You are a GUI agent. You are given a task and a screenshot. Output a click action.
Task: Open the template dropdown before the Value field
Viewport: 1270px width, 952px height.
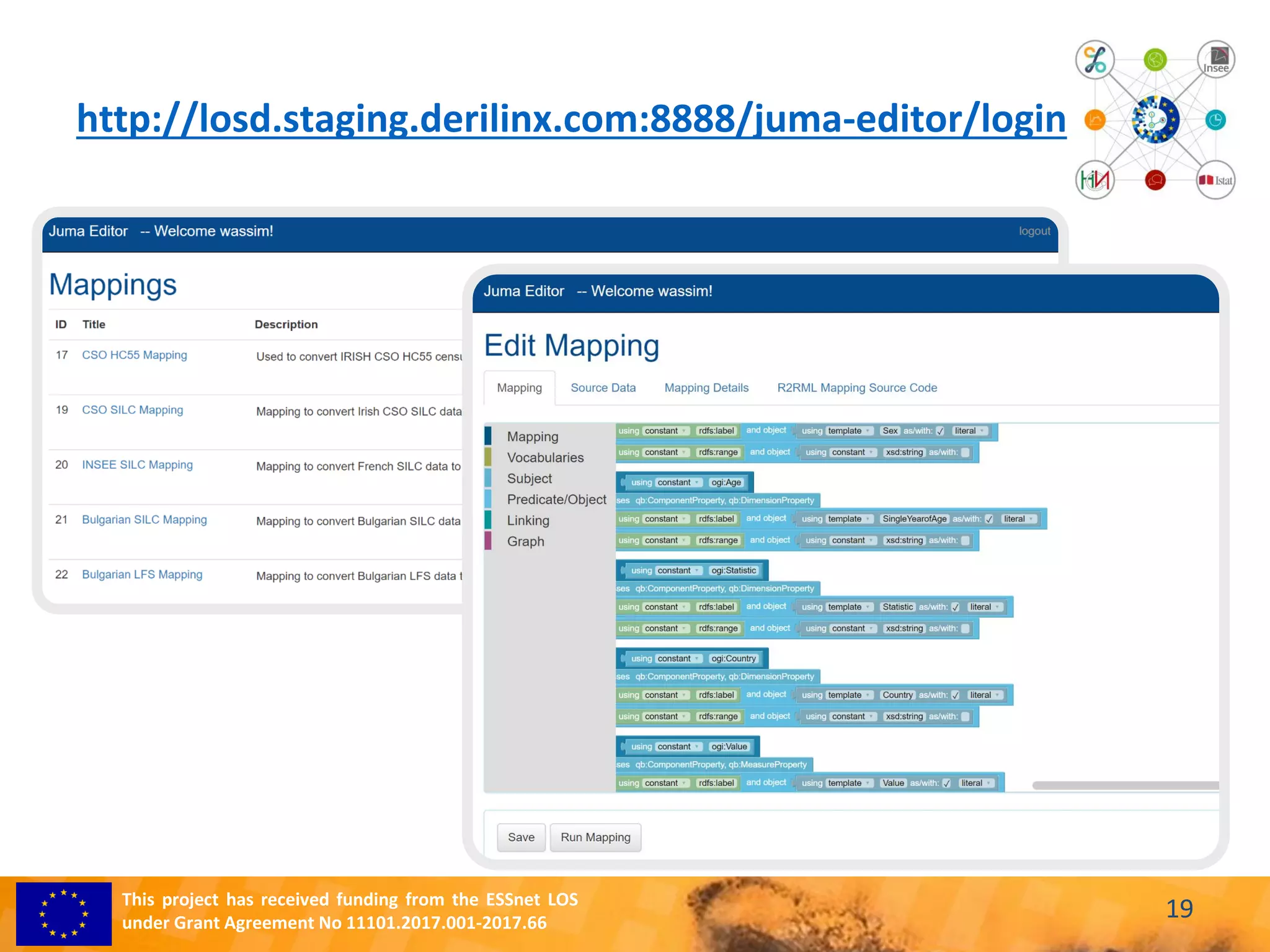[x=850, y=783]
